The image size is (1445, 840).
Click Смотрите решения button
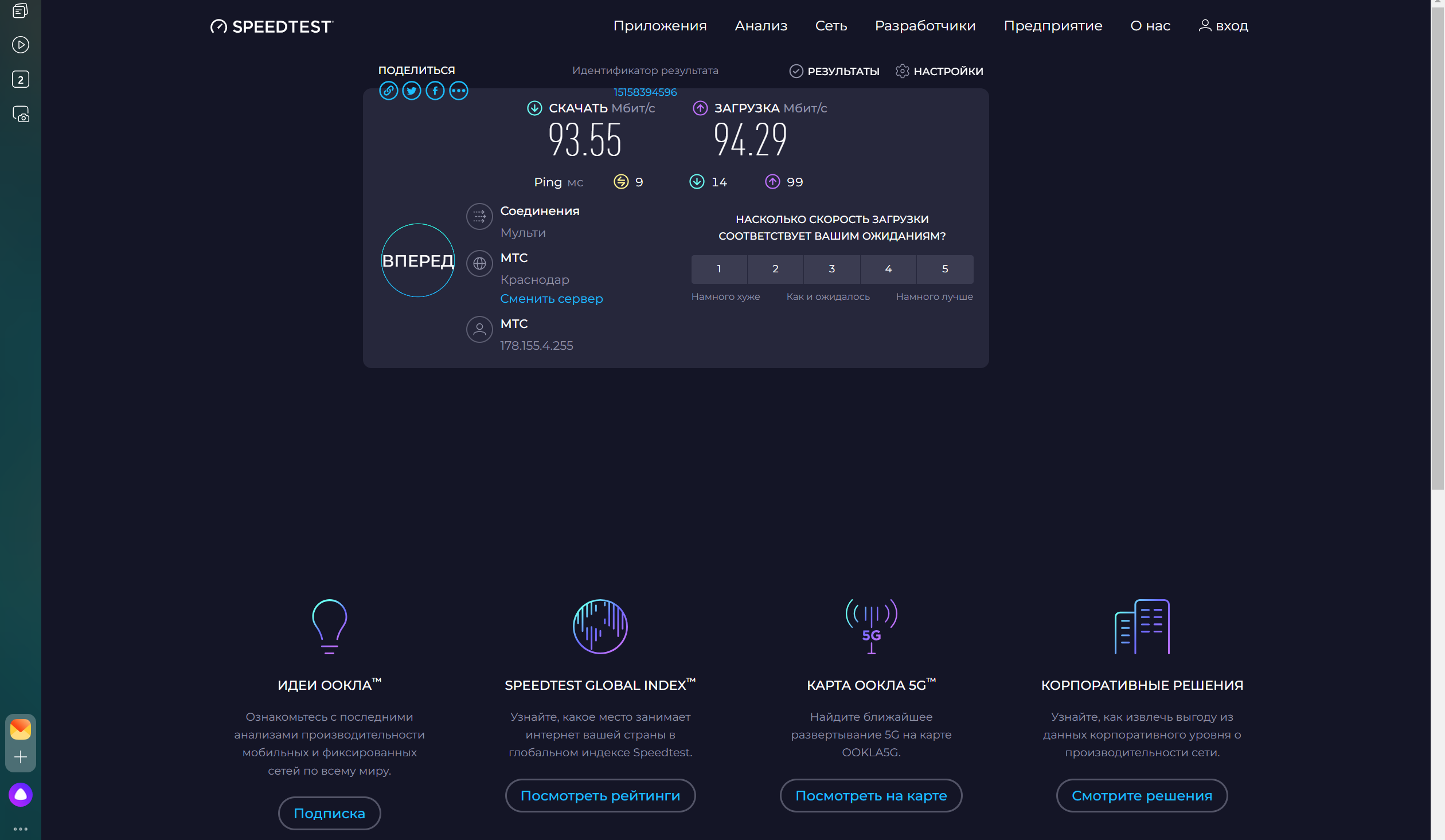click(1142, 795)
